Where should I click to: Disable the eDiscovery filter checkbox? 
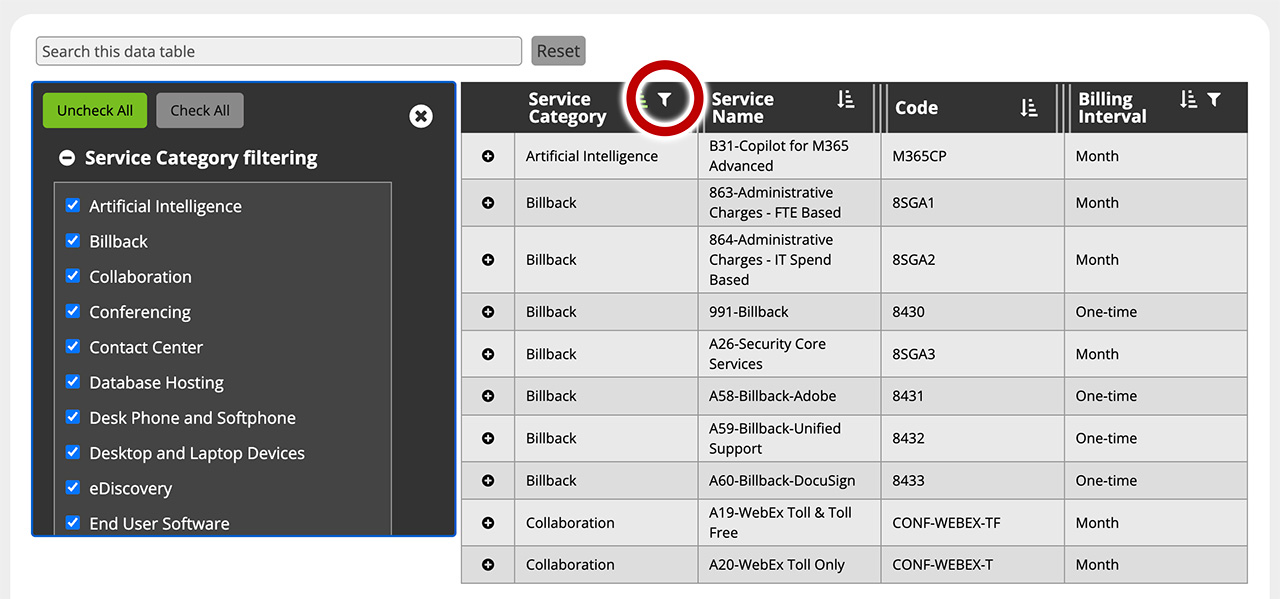tap(73, 488)
